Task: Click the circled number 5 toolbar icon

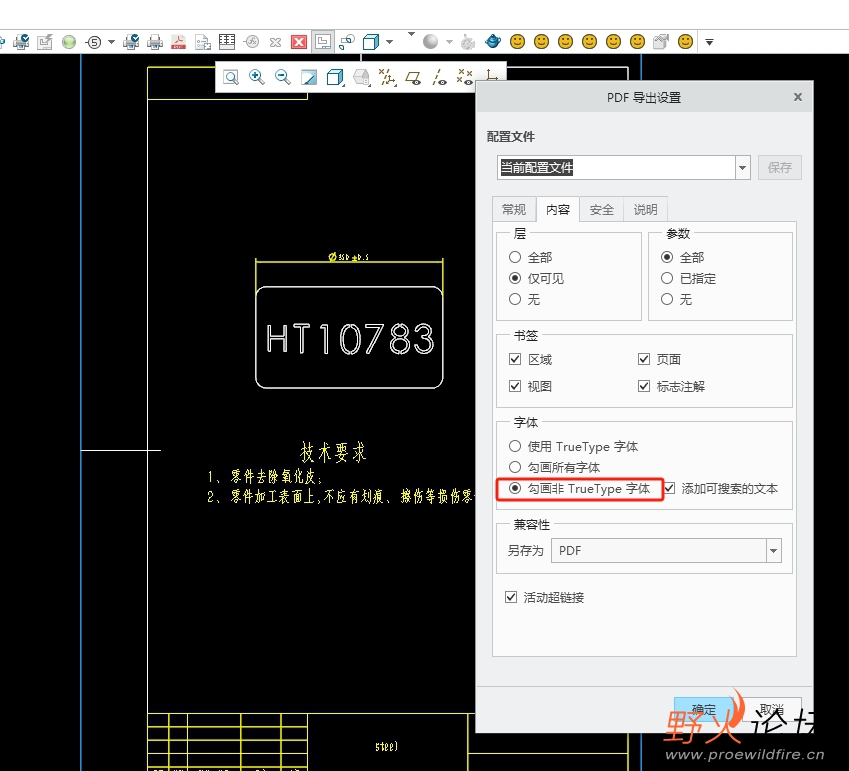Action: [x=94, y=42]
